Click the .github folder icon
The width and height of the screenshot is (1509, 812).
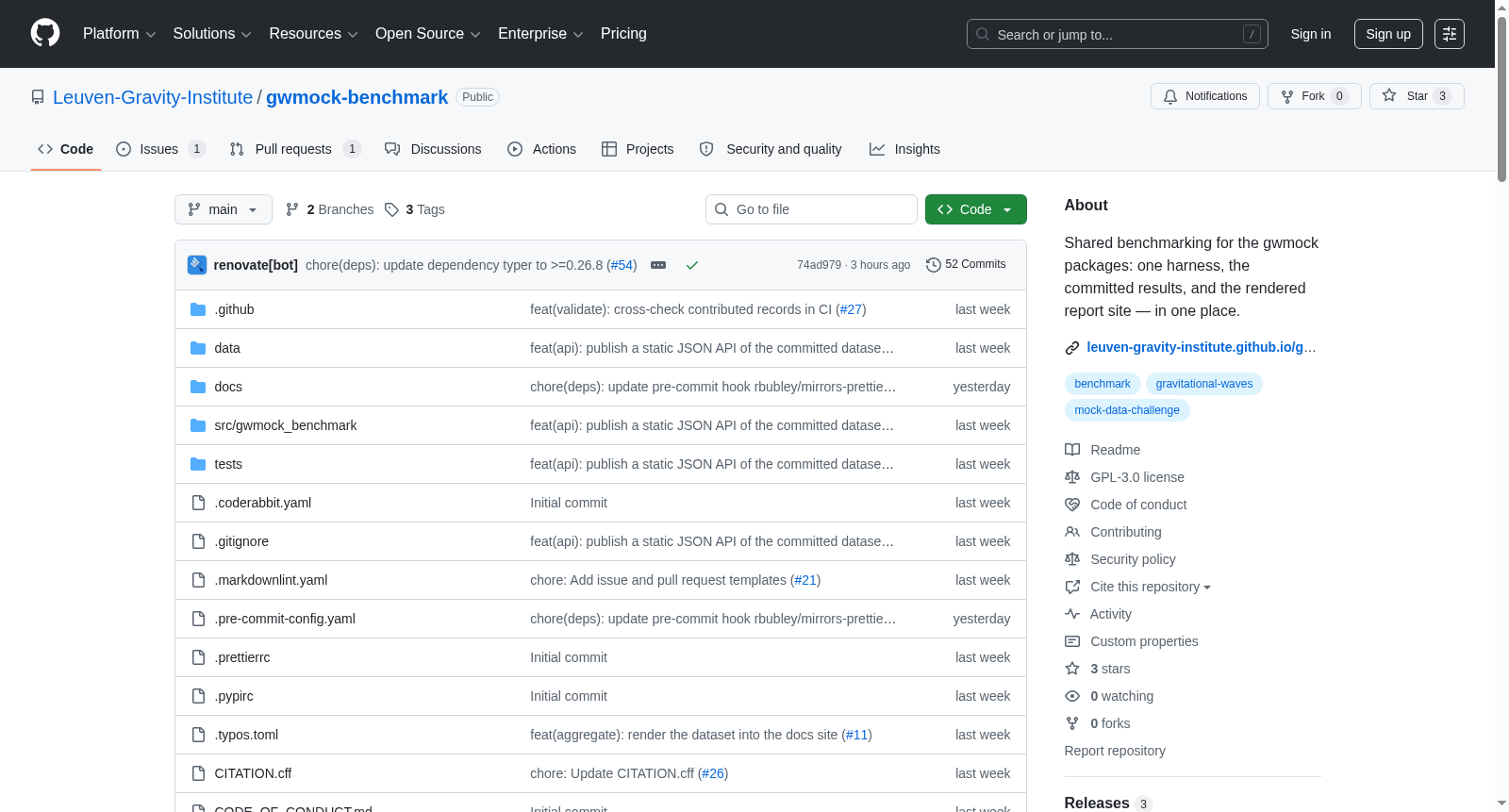click(x=198, y=309)
